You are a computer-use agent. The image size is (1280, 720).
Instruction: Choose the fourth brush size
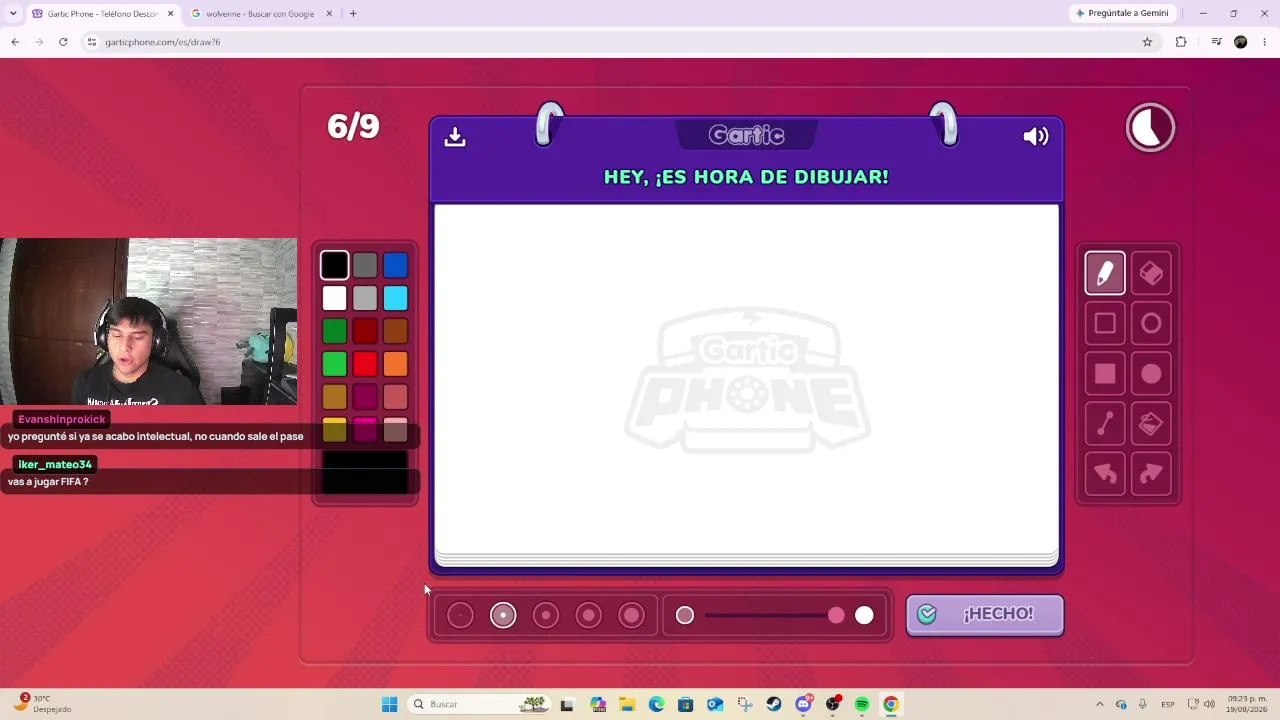[x=589, y=615]
